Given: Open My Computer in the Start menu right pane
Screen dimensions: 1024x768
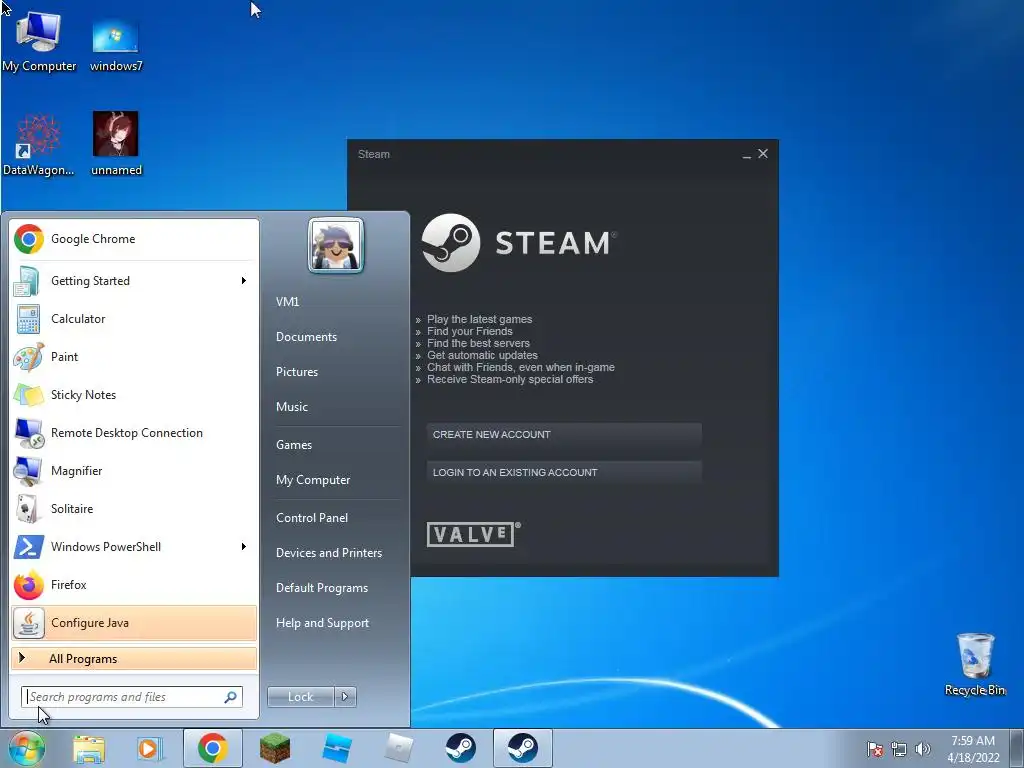Looking at the screenshot, I should [313, 480].
